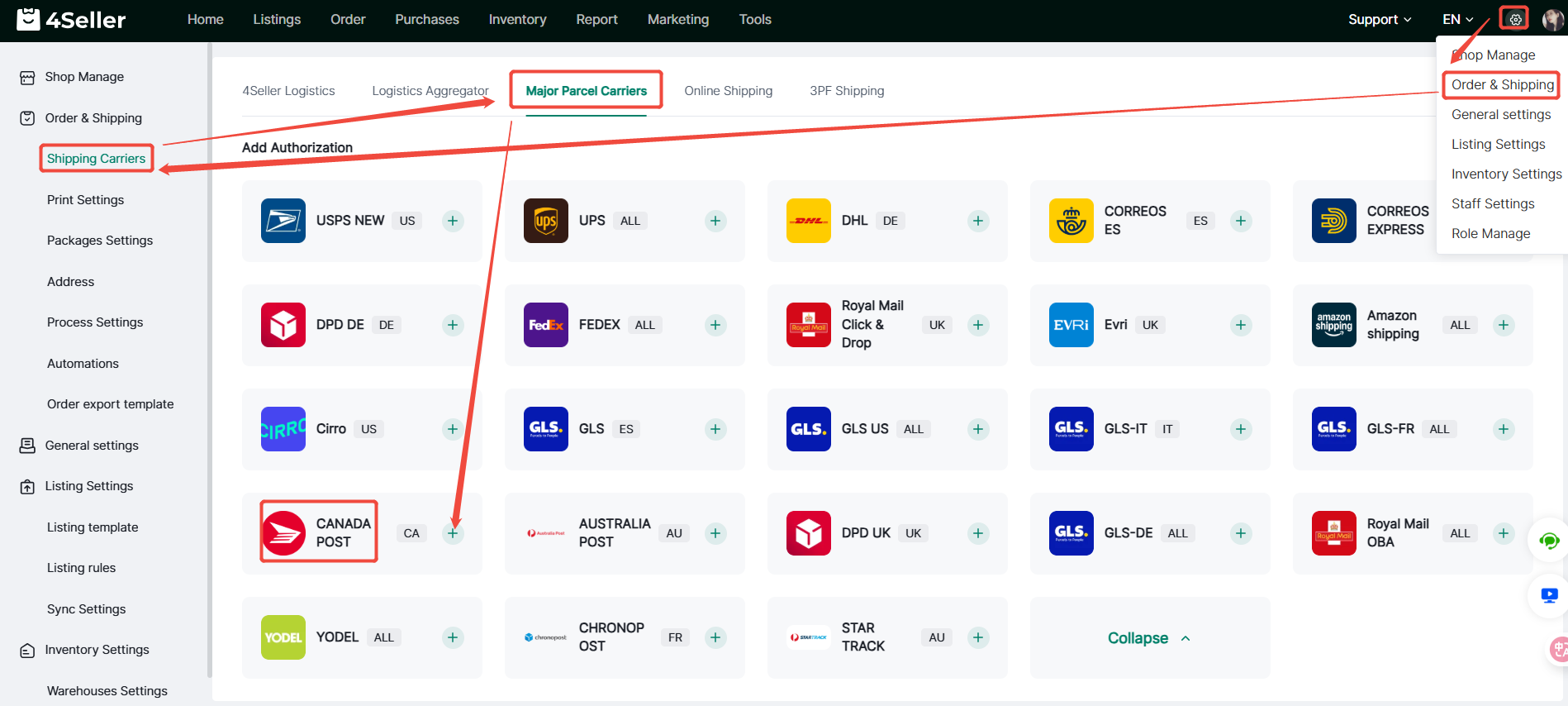Choose Order & Shipping in settings dropdown
Screen dimensions: 1568x706
pos(1503,84)
